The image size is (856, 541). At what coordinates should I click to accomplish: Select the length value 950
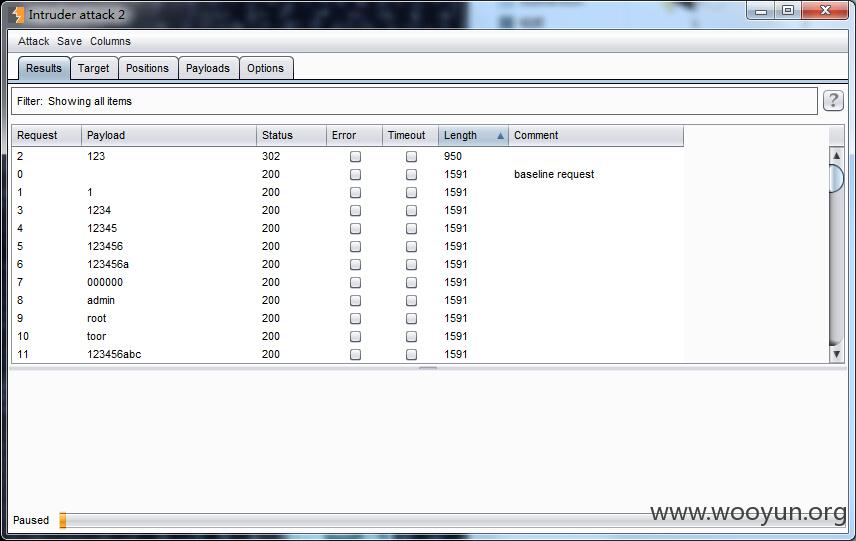click(453, 156)
